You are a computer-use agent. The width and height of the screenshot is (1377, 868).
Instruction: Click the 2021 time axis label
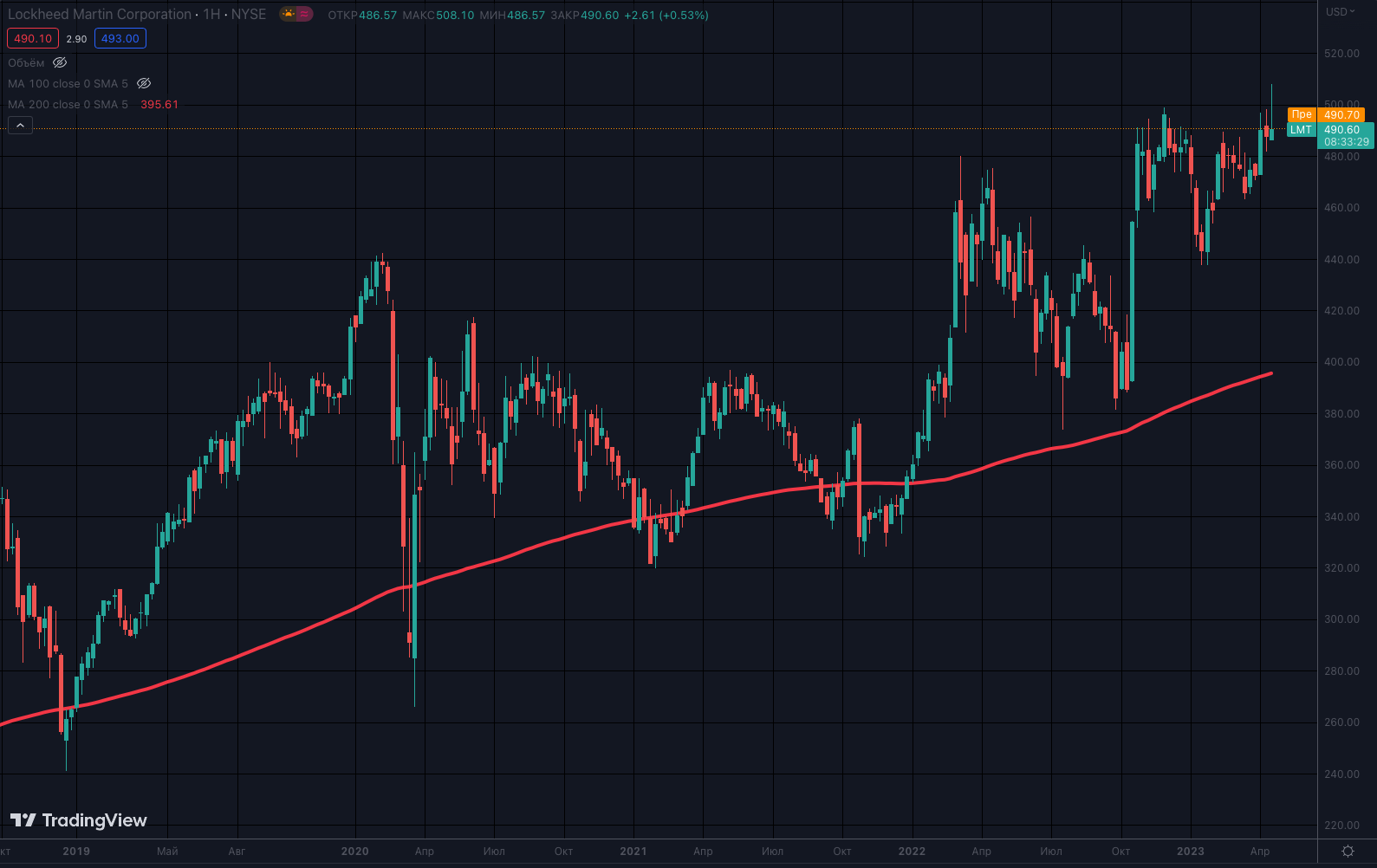point(633,852)
